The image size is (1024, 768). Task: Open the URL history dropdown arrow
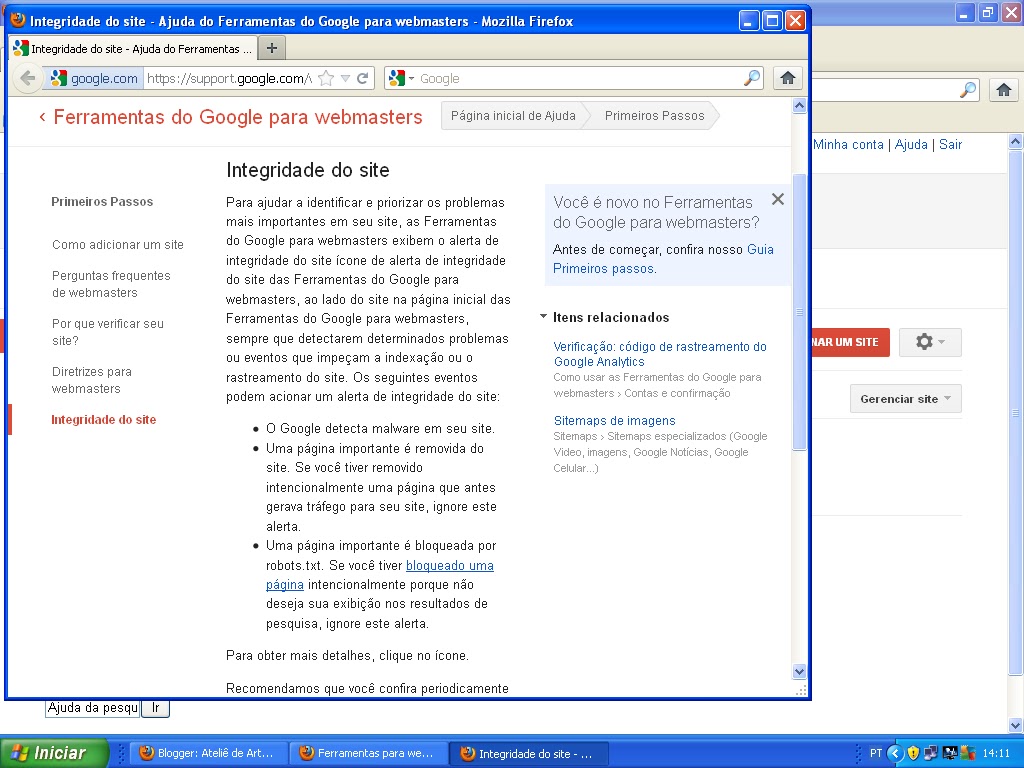click(x=345, y=79)
